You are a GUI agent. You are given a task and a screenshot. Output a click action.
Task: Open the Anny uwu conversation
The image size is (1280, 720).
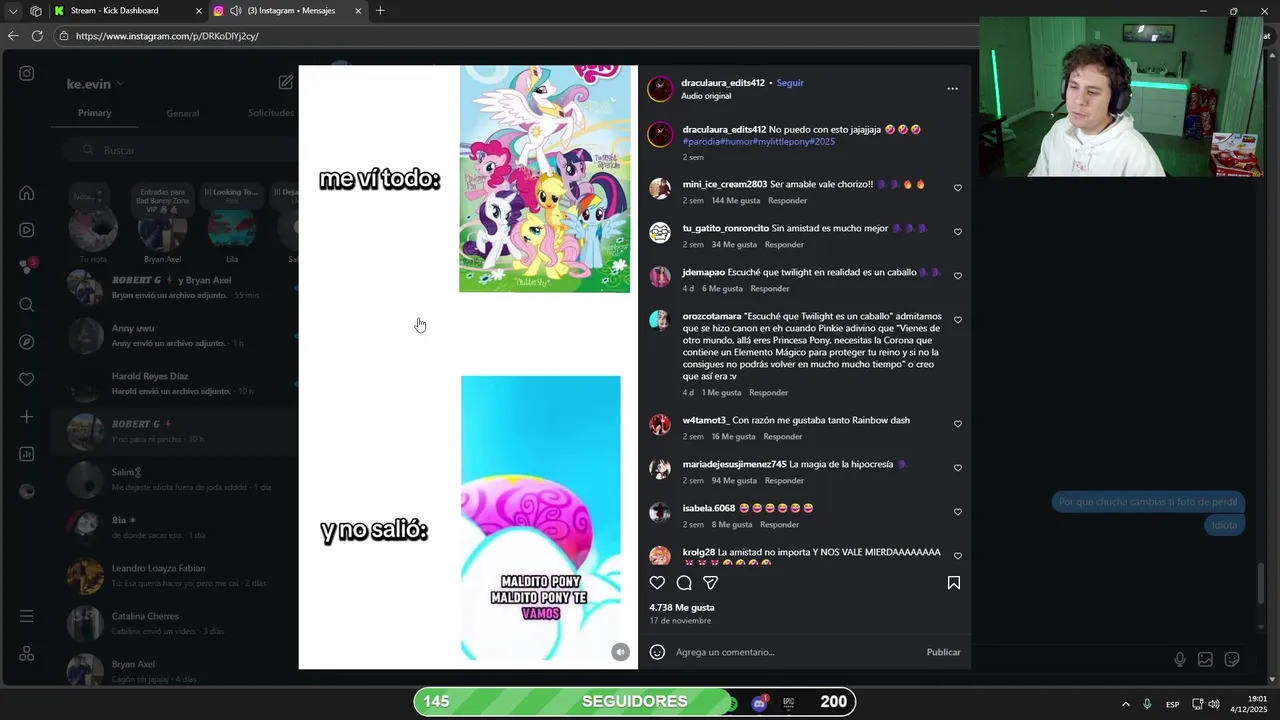pyautogui.click(x=175, y=336)
